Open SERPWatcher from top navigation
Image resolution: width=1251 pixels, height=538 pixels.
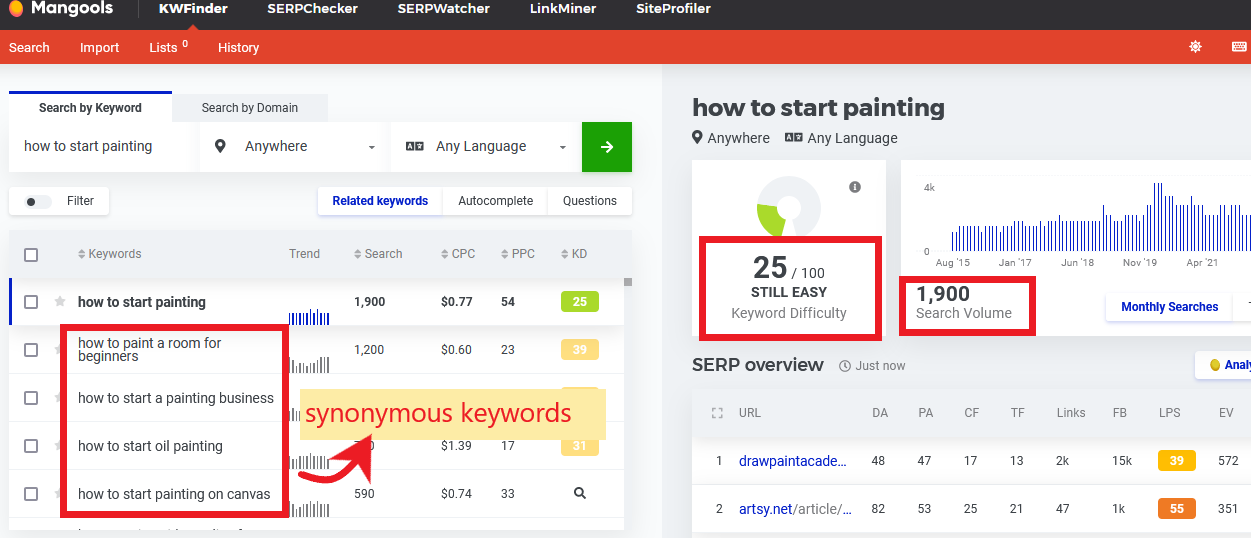click(x=443, y=9)
